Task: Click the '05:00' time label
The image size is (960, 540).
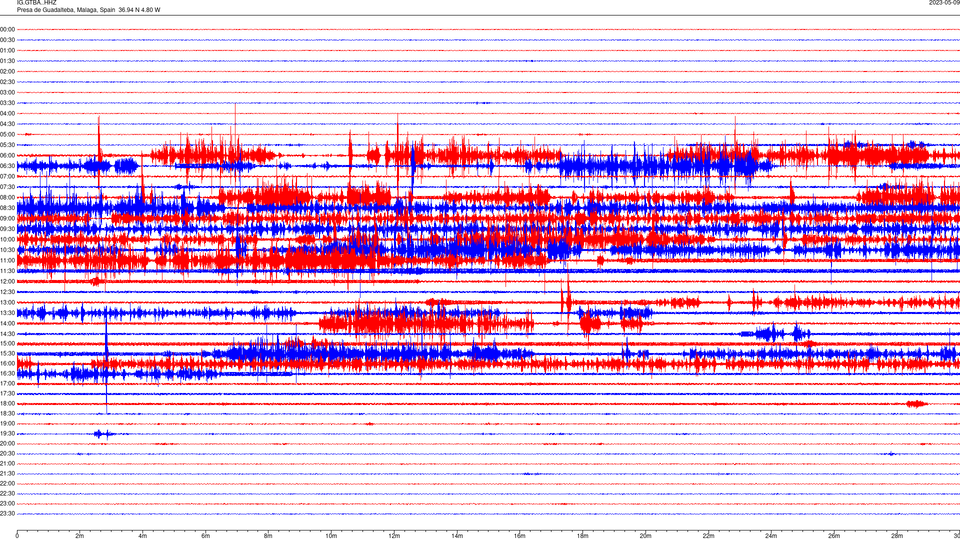Action: point(7,135)
